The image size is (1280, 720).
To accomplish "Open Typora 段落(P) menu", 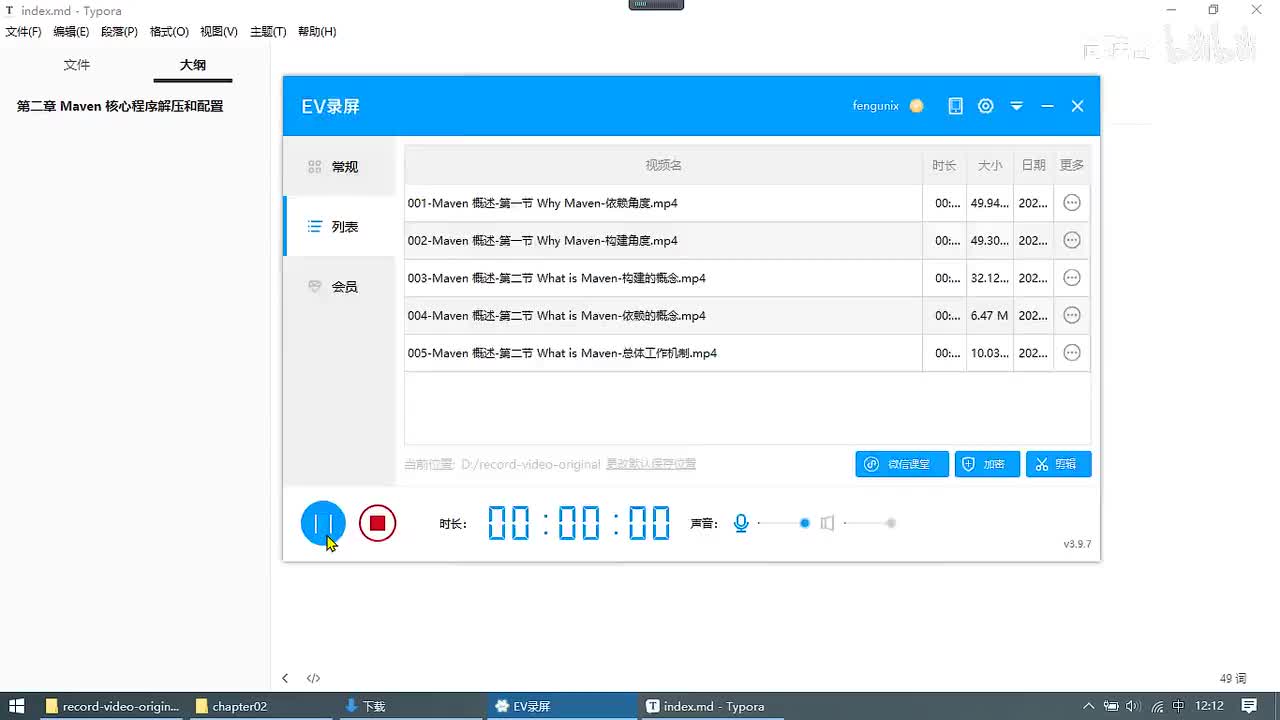I will pos(120,32).
